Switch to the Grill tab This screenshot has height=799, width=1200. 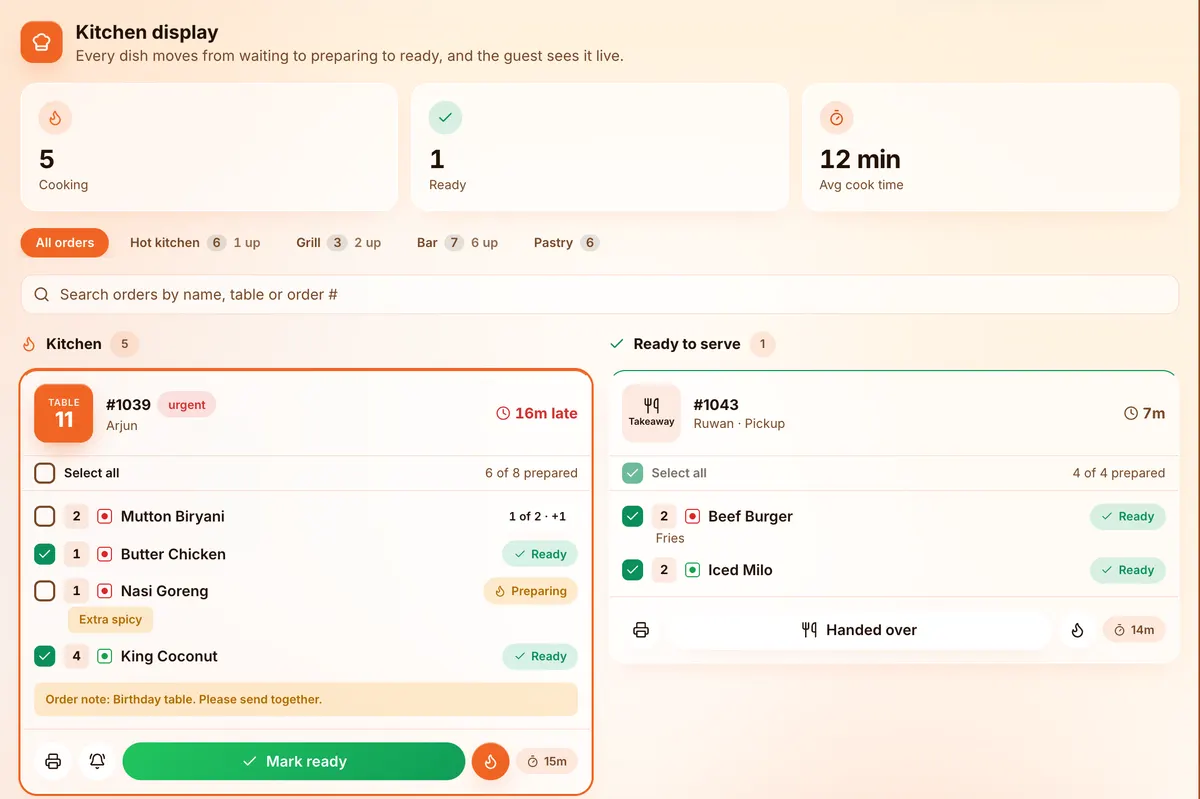tap(338, 243)
